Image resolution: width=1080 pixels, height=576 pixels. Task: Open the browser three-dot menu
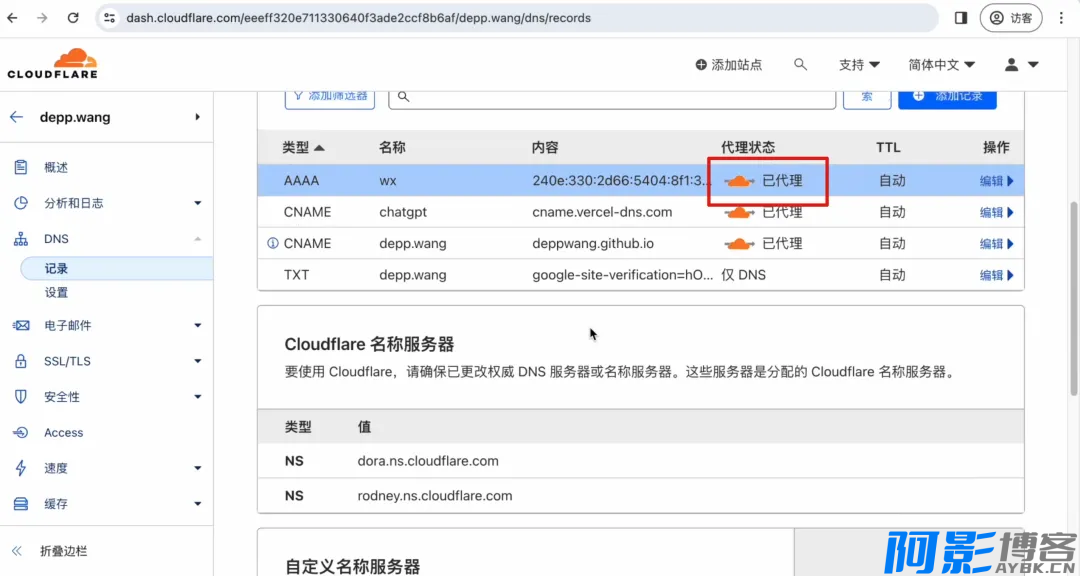pos(1061,19)
